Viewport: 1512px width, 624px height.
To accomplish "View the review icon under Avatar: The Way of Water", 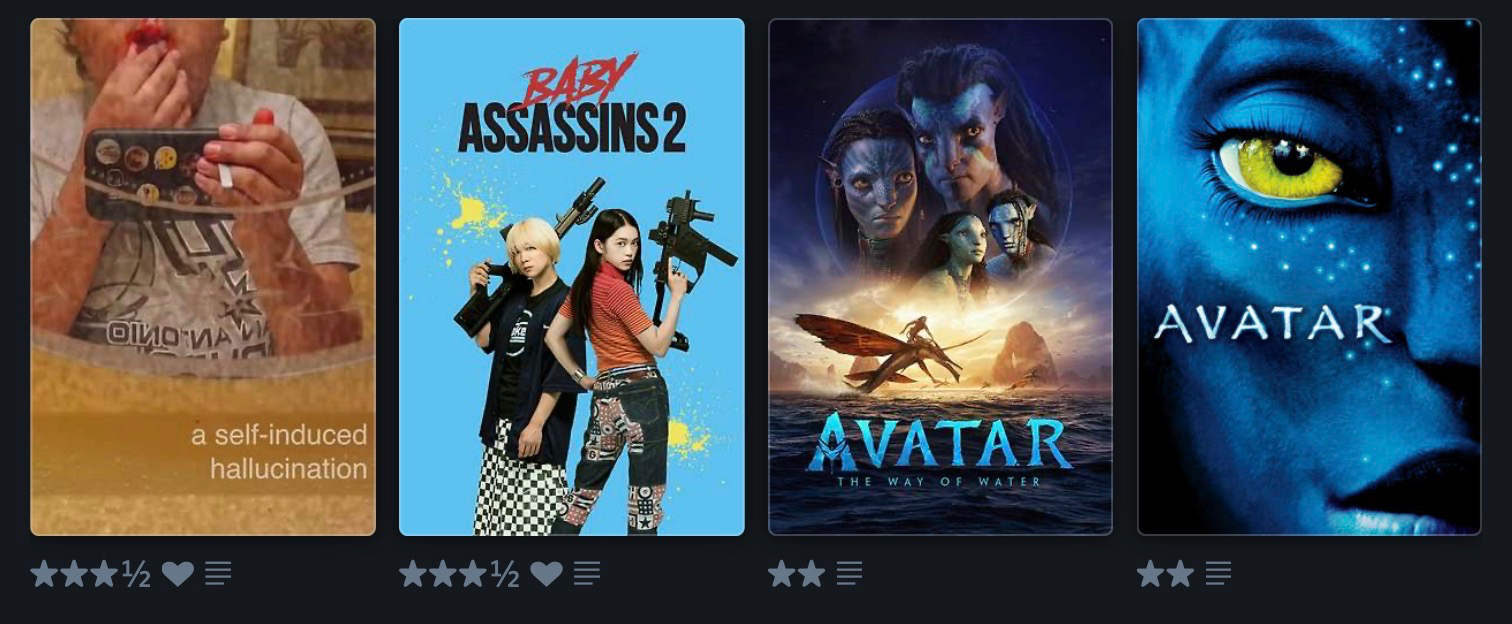I will [x=849, y=573].
